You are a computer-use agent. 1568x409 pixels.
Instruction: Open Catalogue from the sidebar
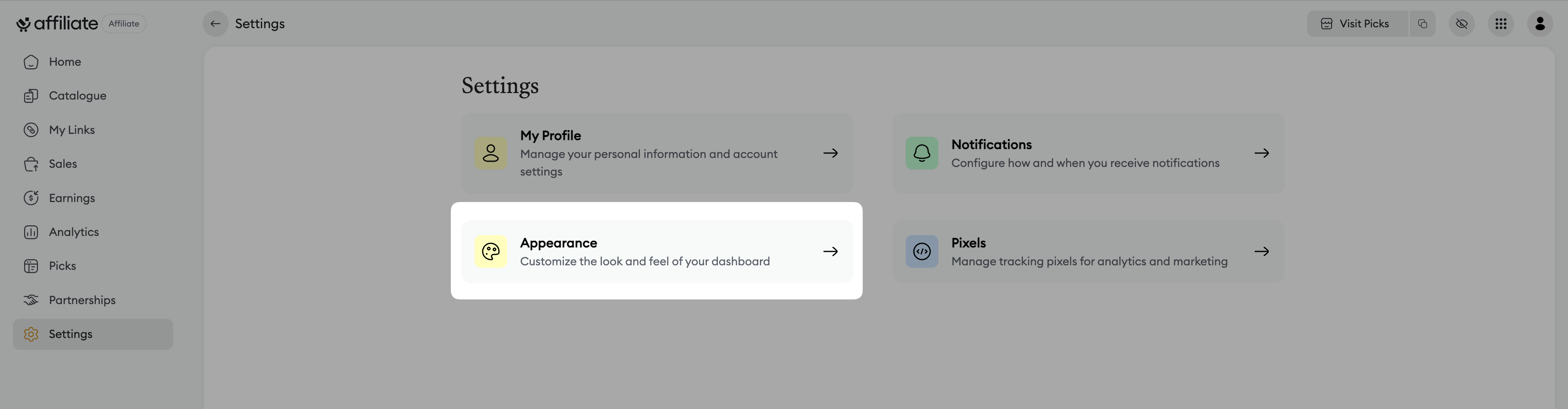[77, 96]
